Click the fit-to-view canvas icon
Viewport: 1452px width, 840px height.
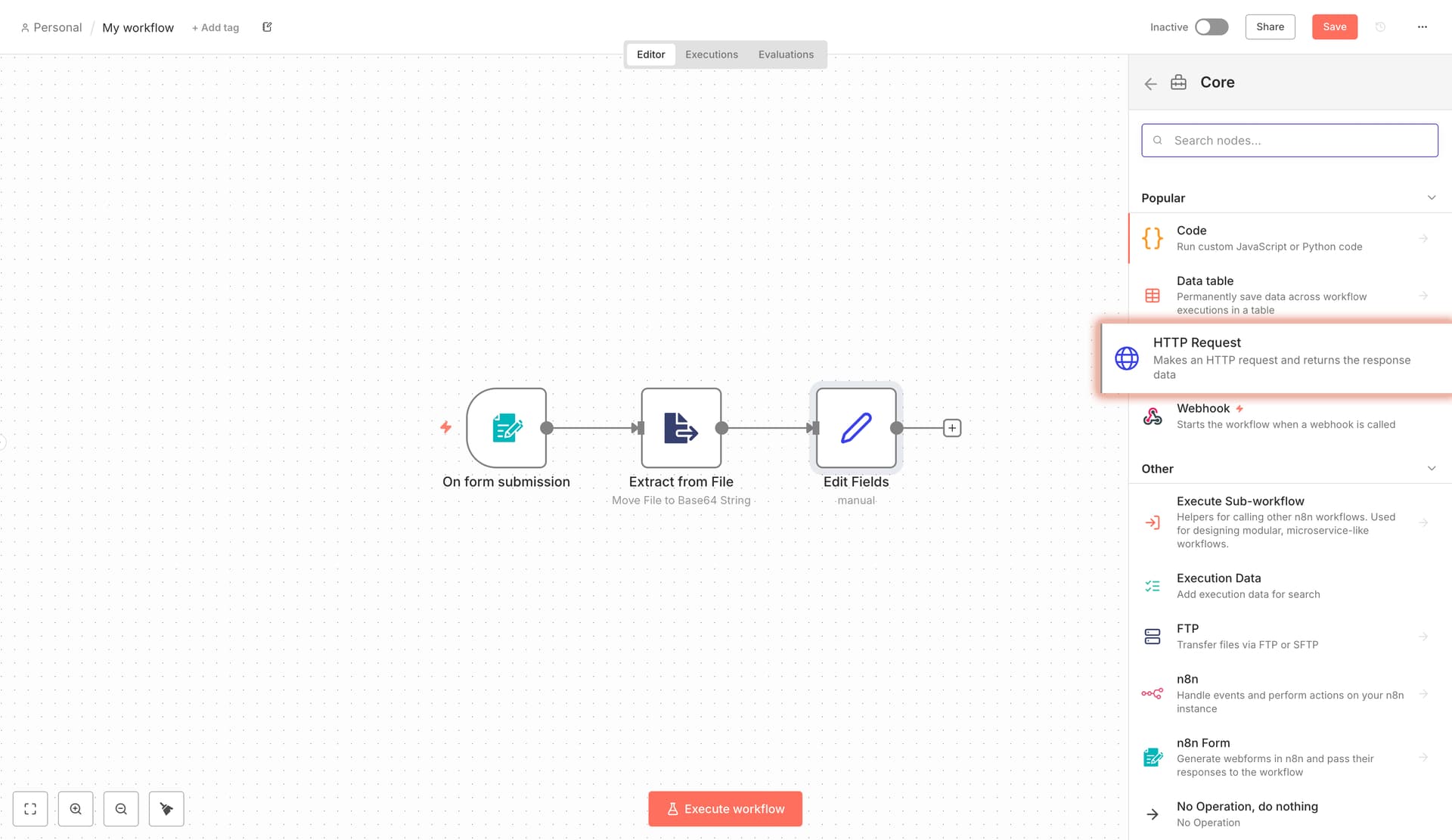[x=30, y=809]
